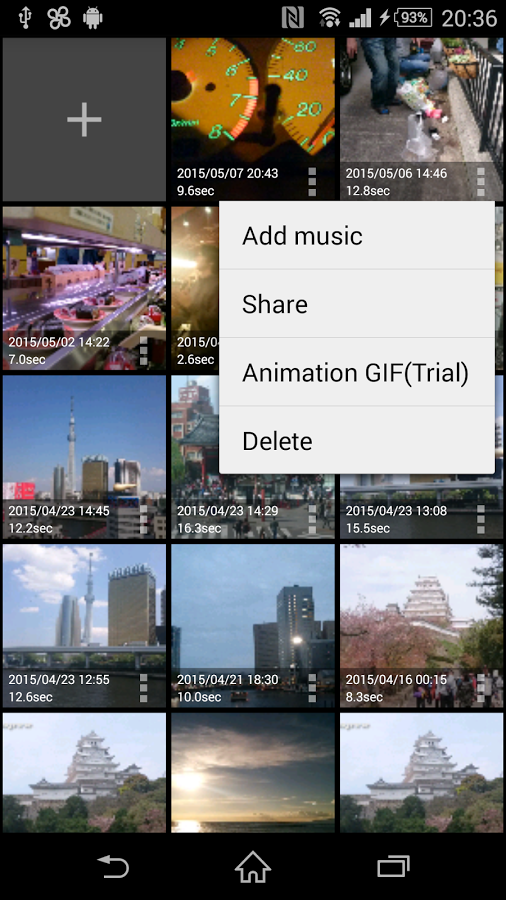Viewport: 506px width, 900px height.
Task: Click the 8.3sec duration label
Action: click(x=364, y=697)
